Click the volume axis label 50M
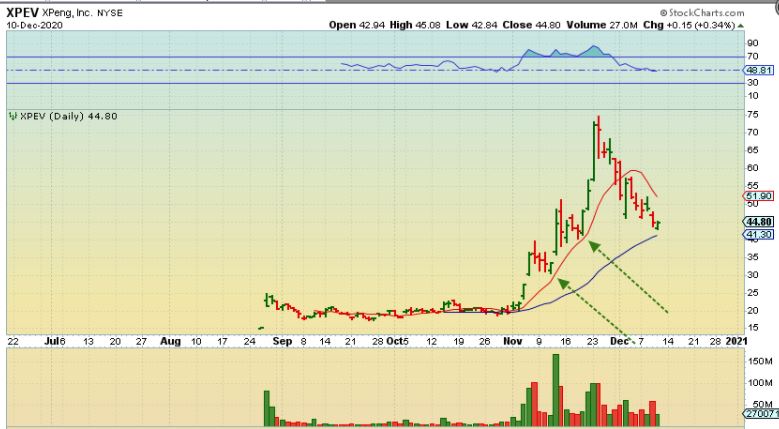Screen dimensions: 779x429 [763, 404]
